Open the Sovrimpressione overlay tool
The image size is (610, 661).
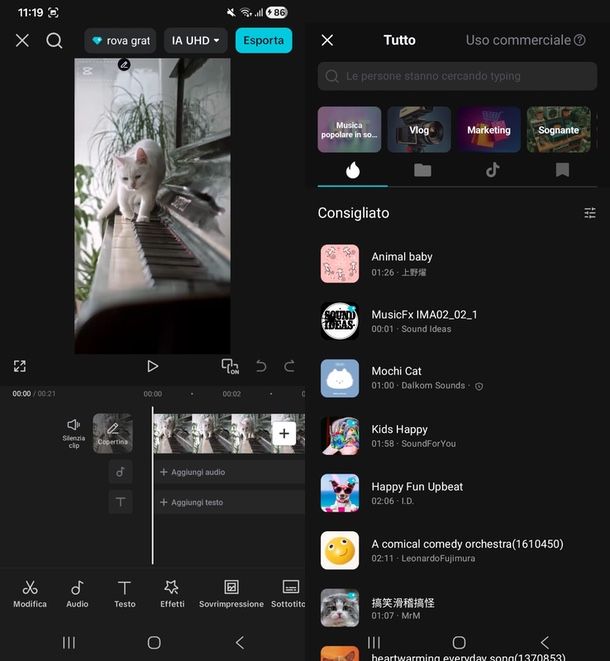pos(231,594)
